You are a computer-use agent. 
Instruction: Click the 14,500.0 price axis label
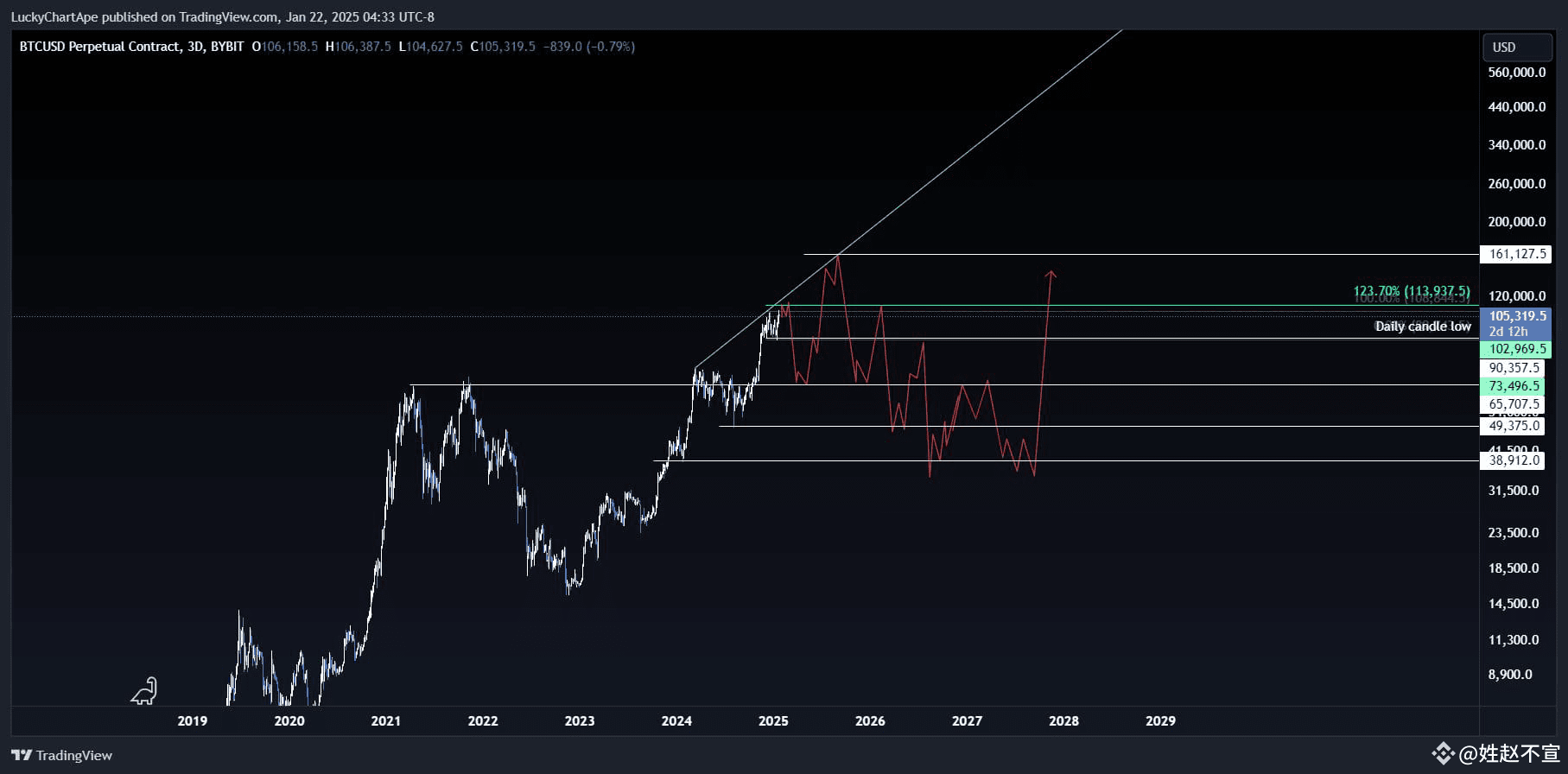click(x=1514, y=604)
